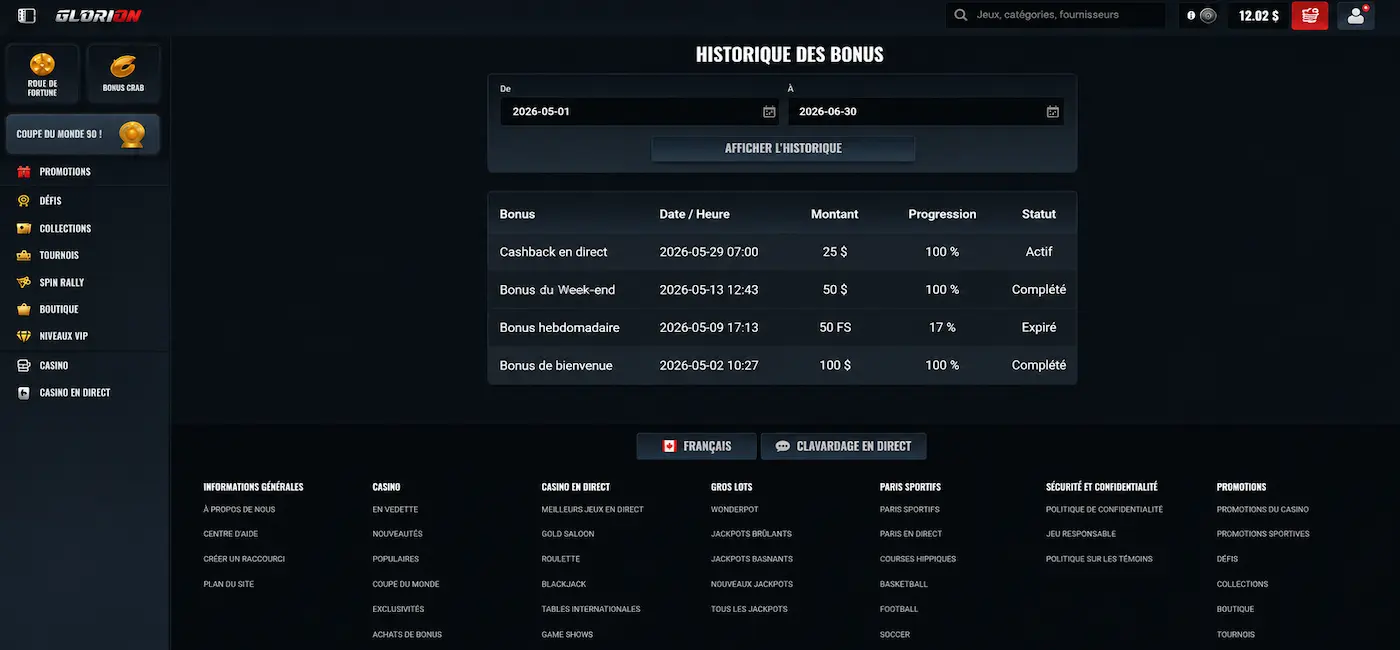Open the Politique de confidentialité link
This screenshot has width=1400, height=650.
click(x=1104, y=510)
